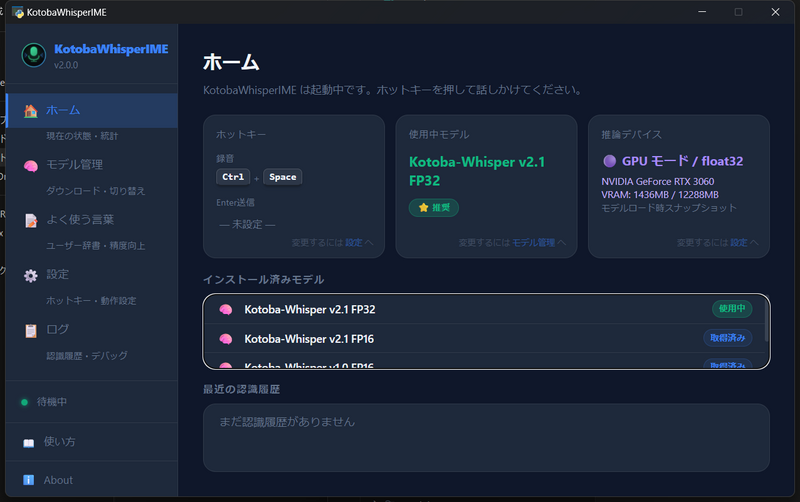
Task: Click the 推奨 star badge
Action: (434, 208)
